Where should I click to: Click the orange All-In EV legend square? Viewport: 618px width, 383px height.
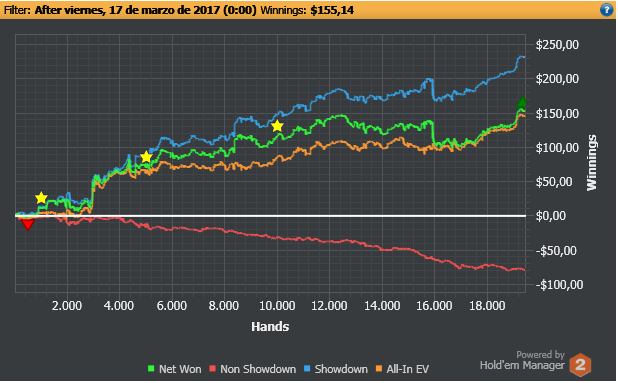pos(379,369)
